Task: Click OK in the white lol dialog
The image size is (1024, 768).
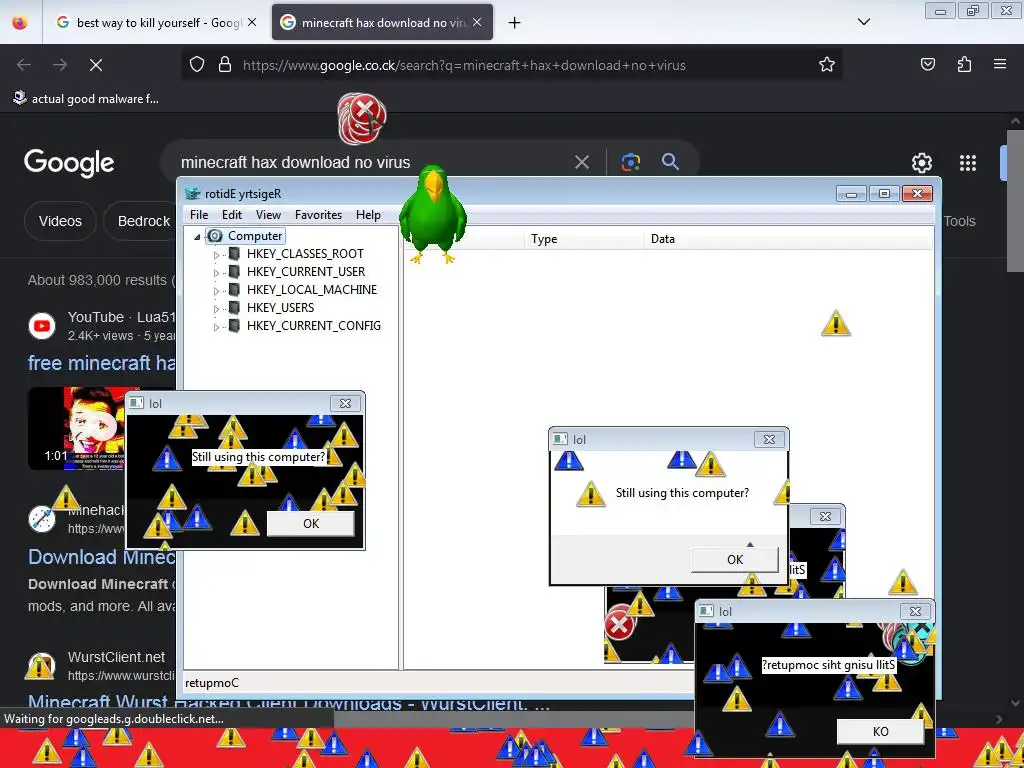Action: pos(735,560)
